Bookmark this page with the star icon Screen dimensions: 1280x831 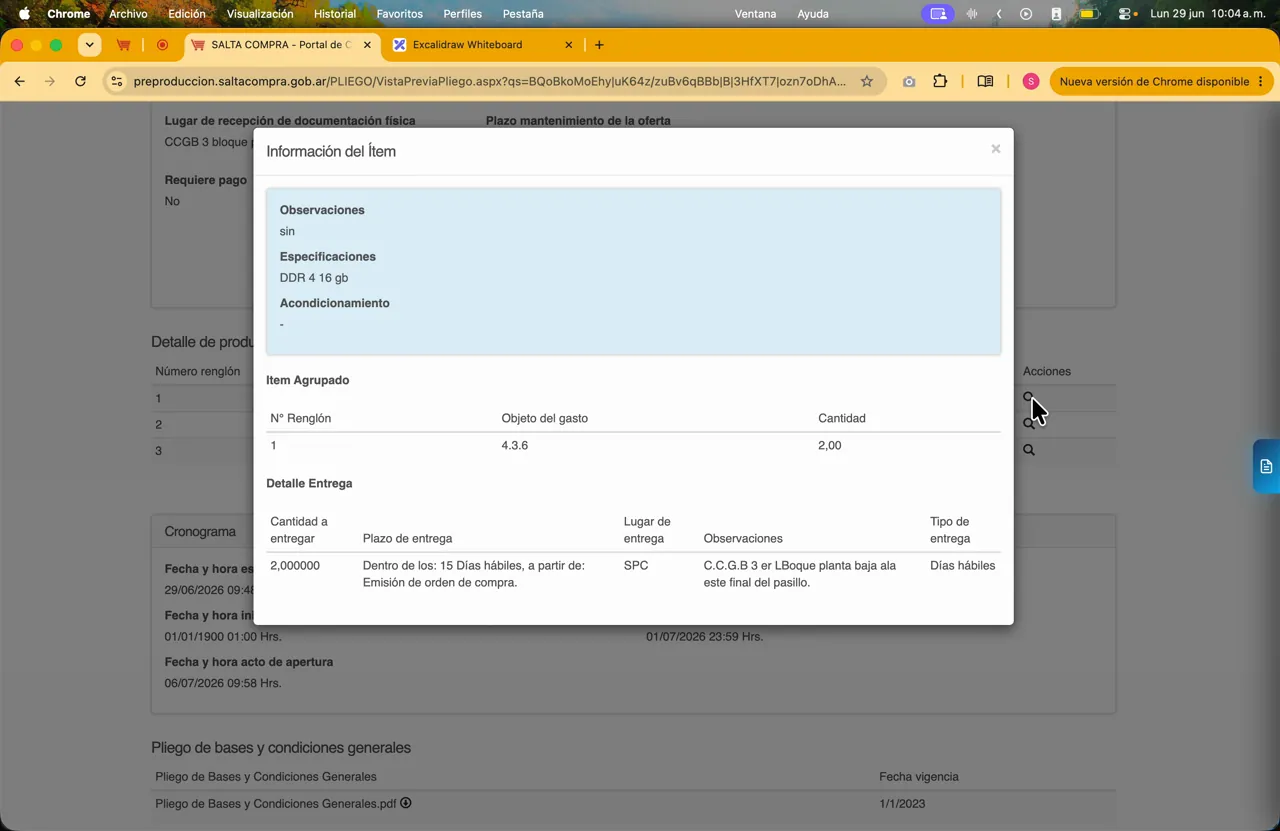click(x=867, y=81)
